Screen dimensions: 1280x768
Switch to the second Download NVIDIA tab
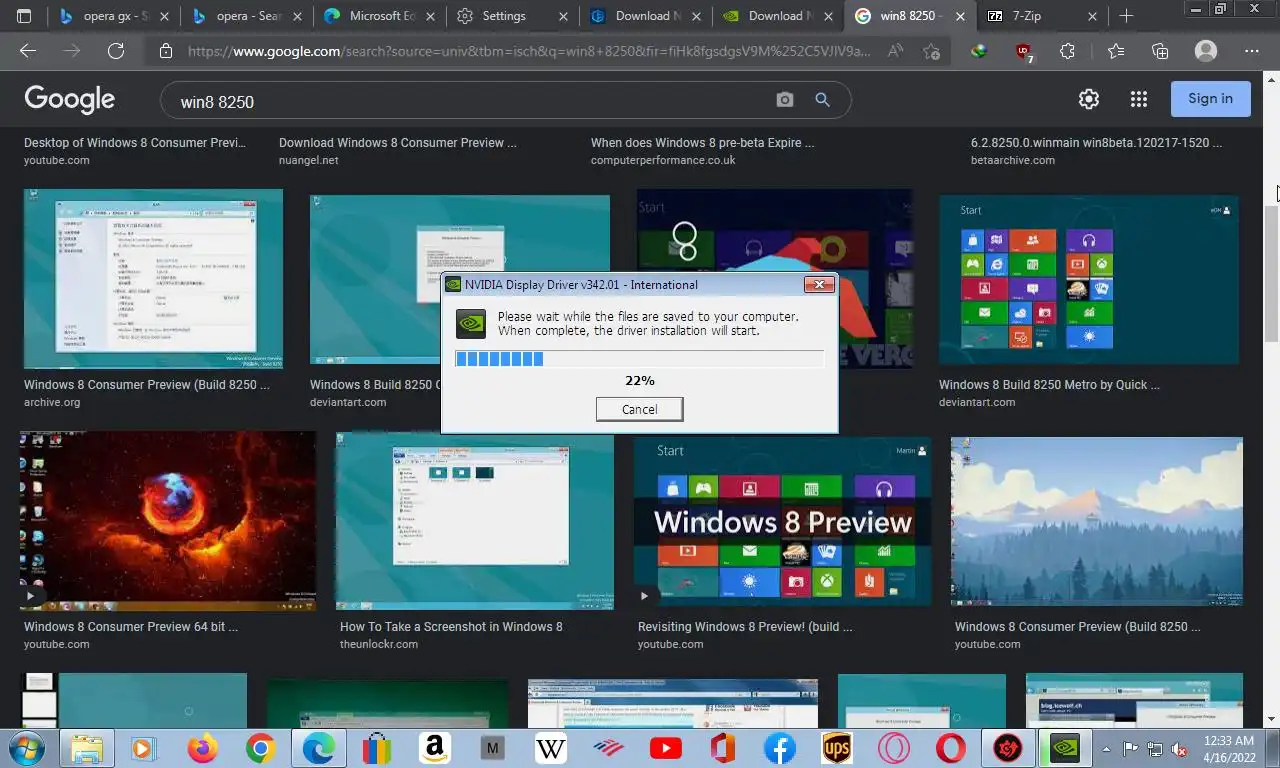[x=778, y=16]
